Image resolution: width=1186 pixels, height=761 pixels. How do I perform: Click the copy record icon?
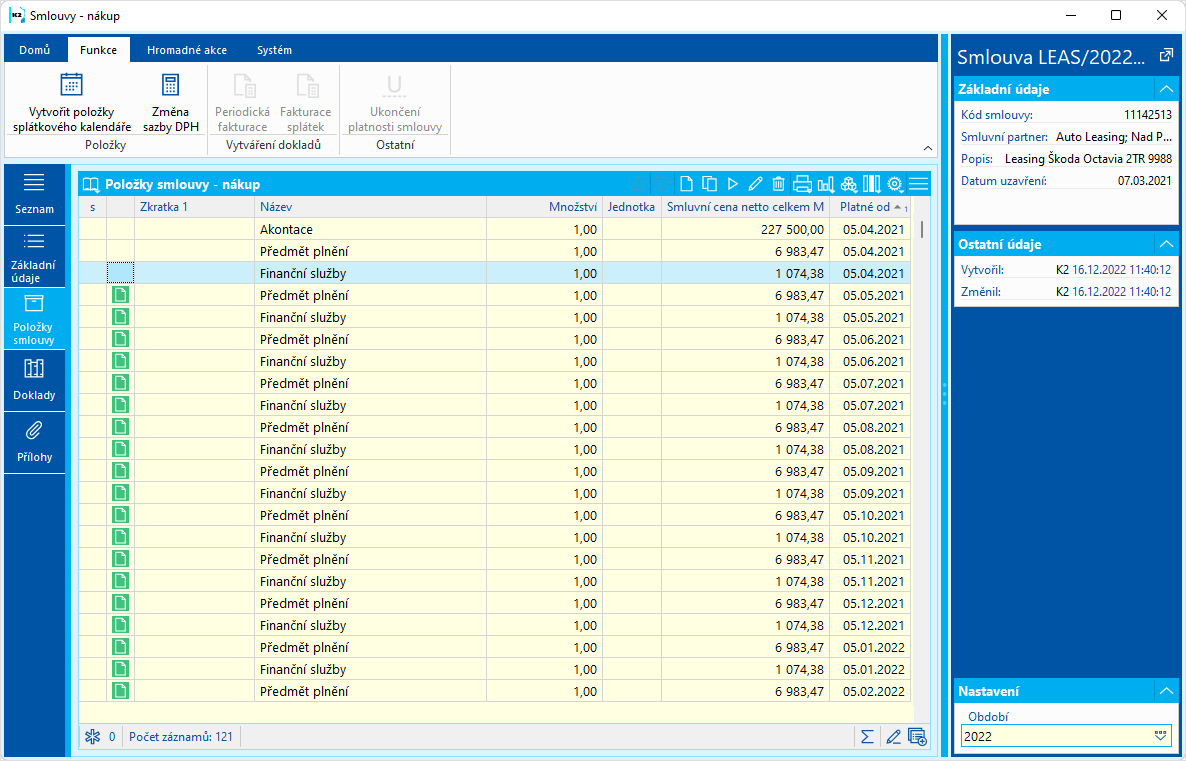[709, 184]
